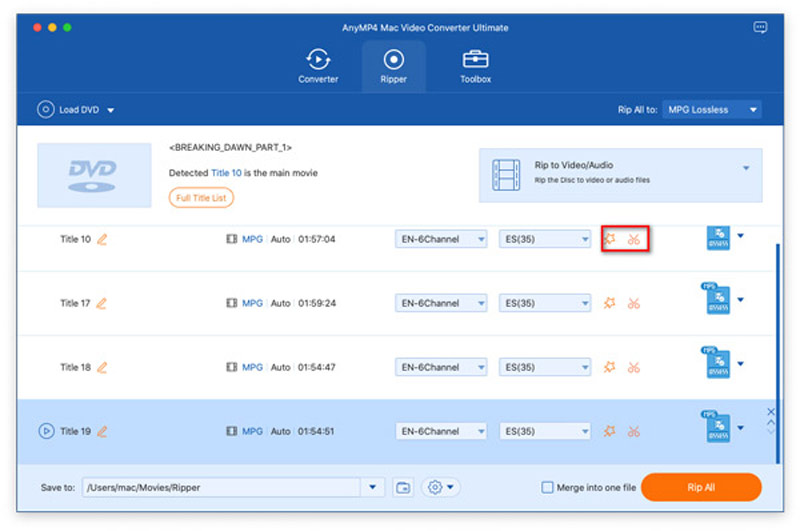
Task: Click the film strip icon for Title 10
Action: (232, 239)
